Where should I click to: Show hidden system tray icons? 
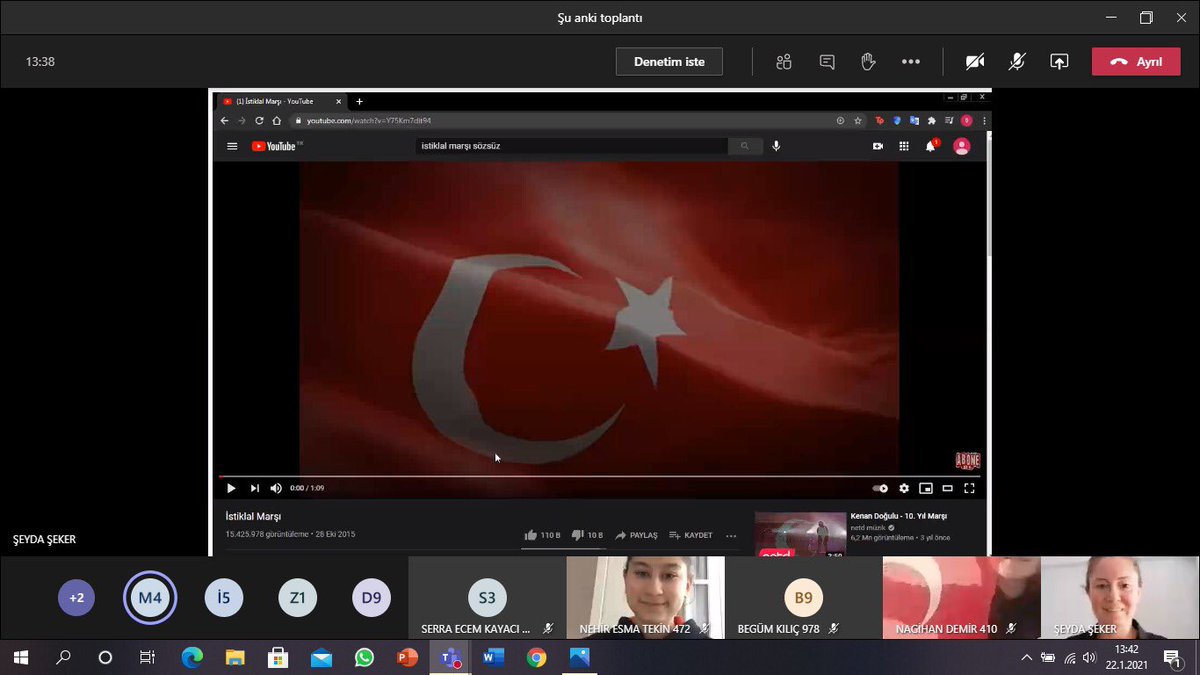coord(1027,657)
